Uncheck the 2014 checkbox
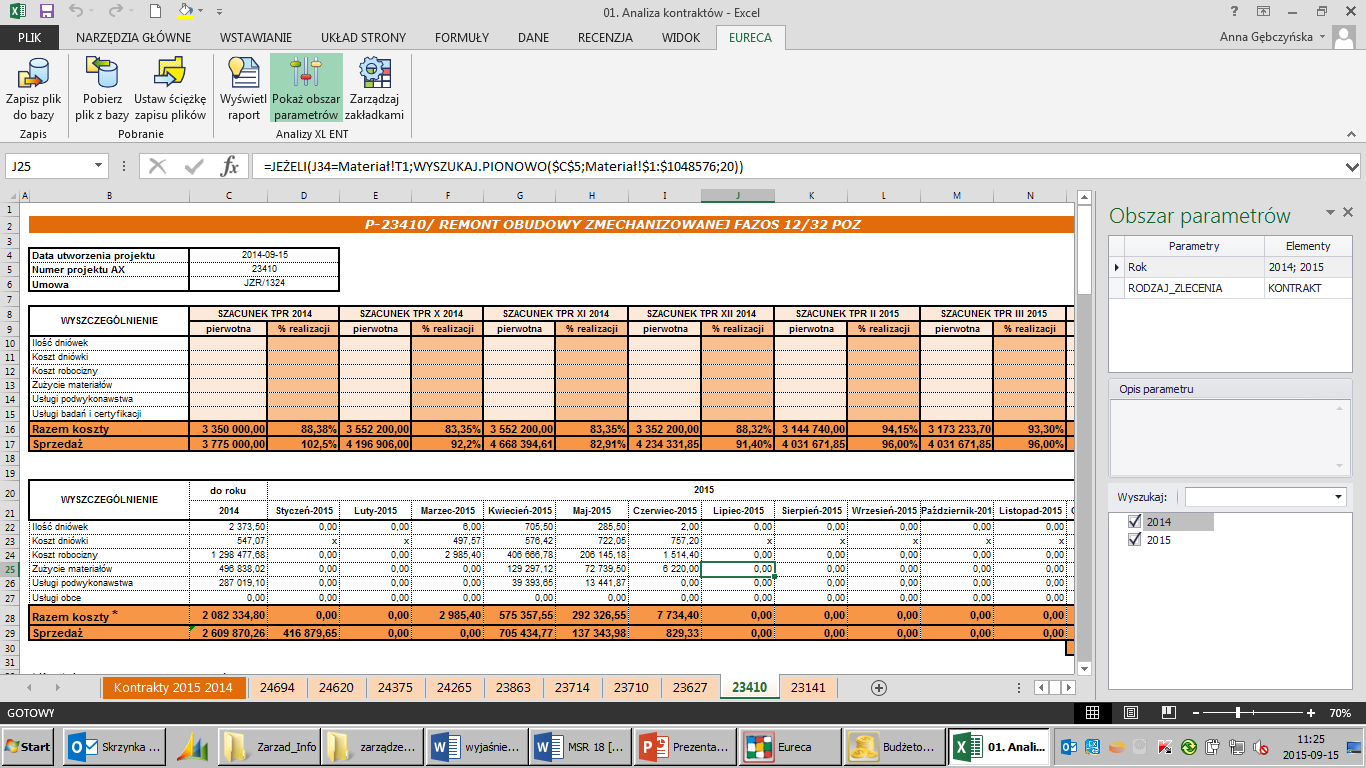1366x768 pixels. click(1134, 522)
